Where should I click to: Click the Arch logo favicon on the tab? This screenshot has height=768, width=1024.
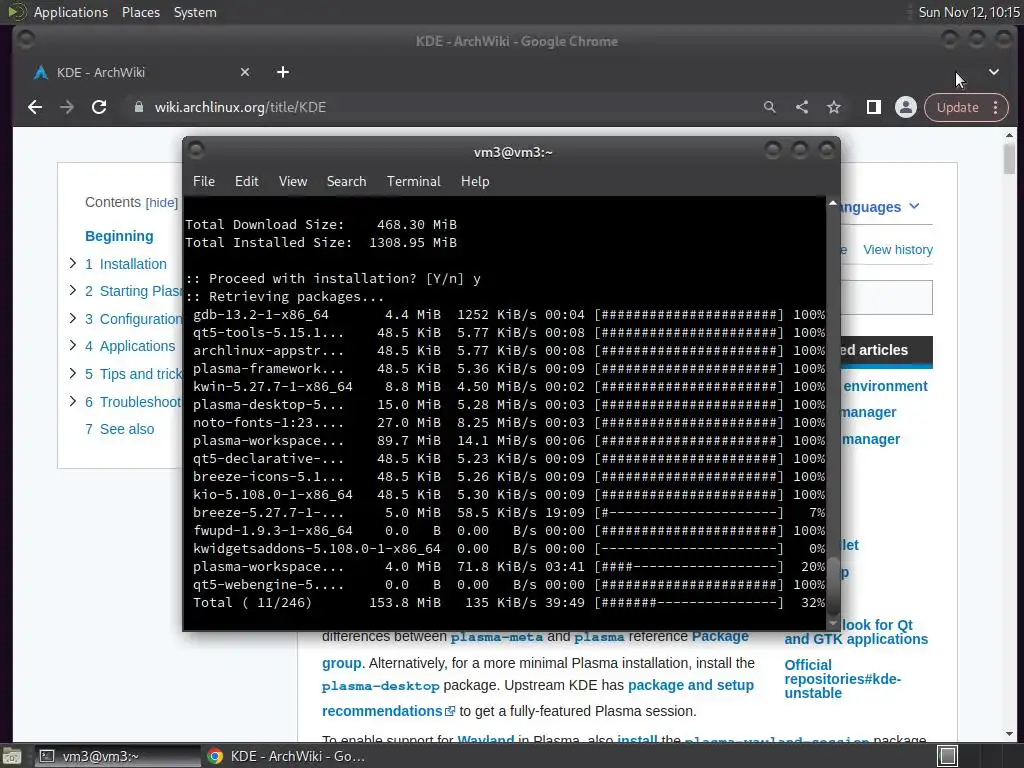pos(40,72)
